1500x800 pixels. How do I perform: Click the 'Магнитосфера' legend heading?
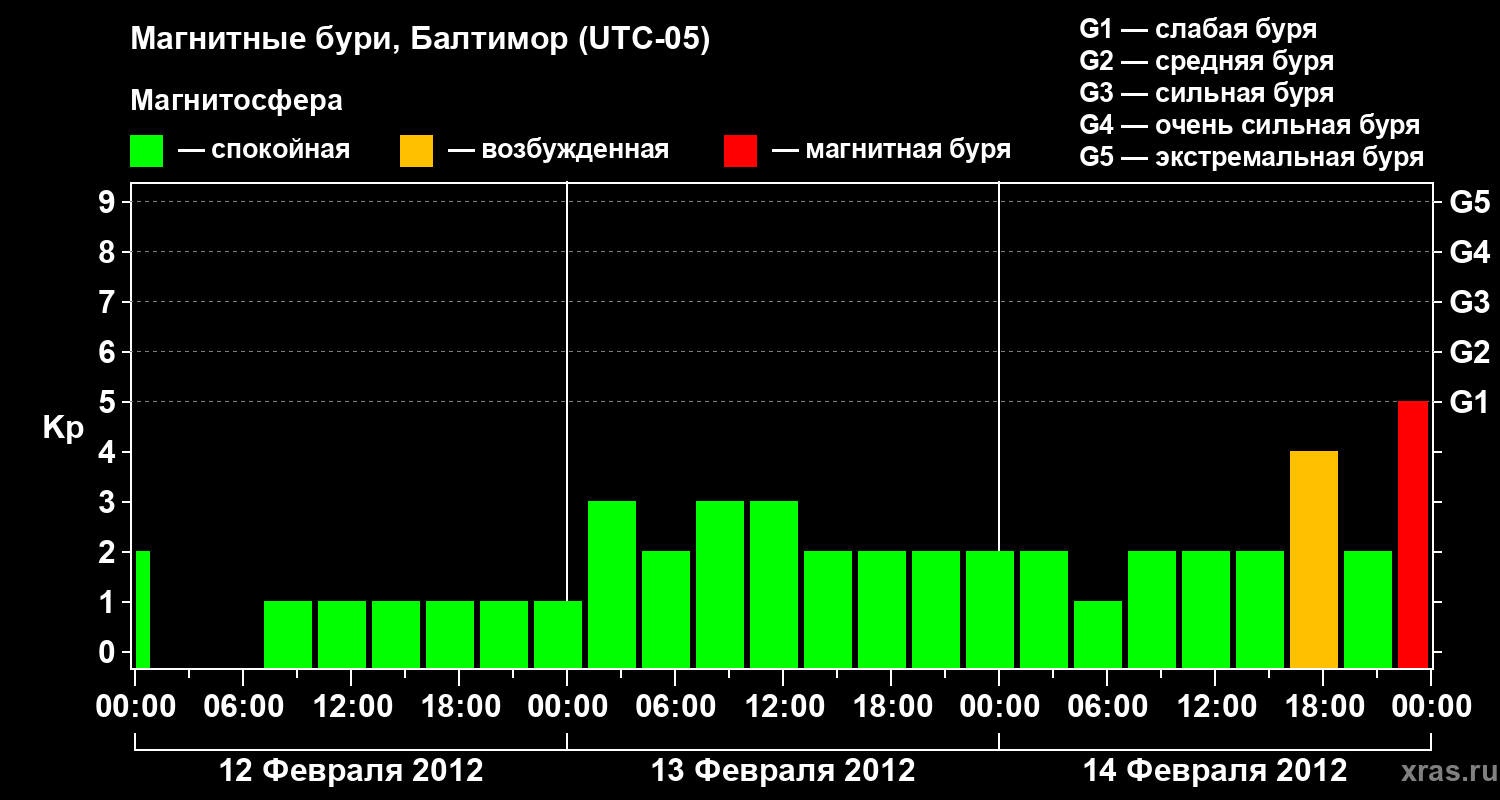point(237,101)
